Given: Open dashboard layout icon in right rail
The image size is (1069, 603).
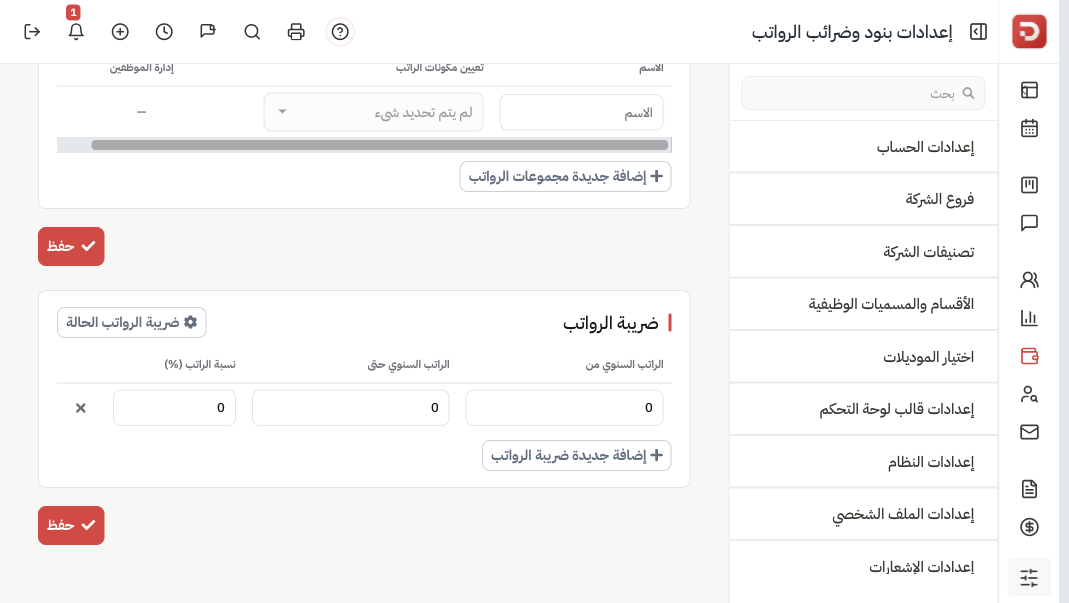Looking at the screenshot, I should 1029,90.
